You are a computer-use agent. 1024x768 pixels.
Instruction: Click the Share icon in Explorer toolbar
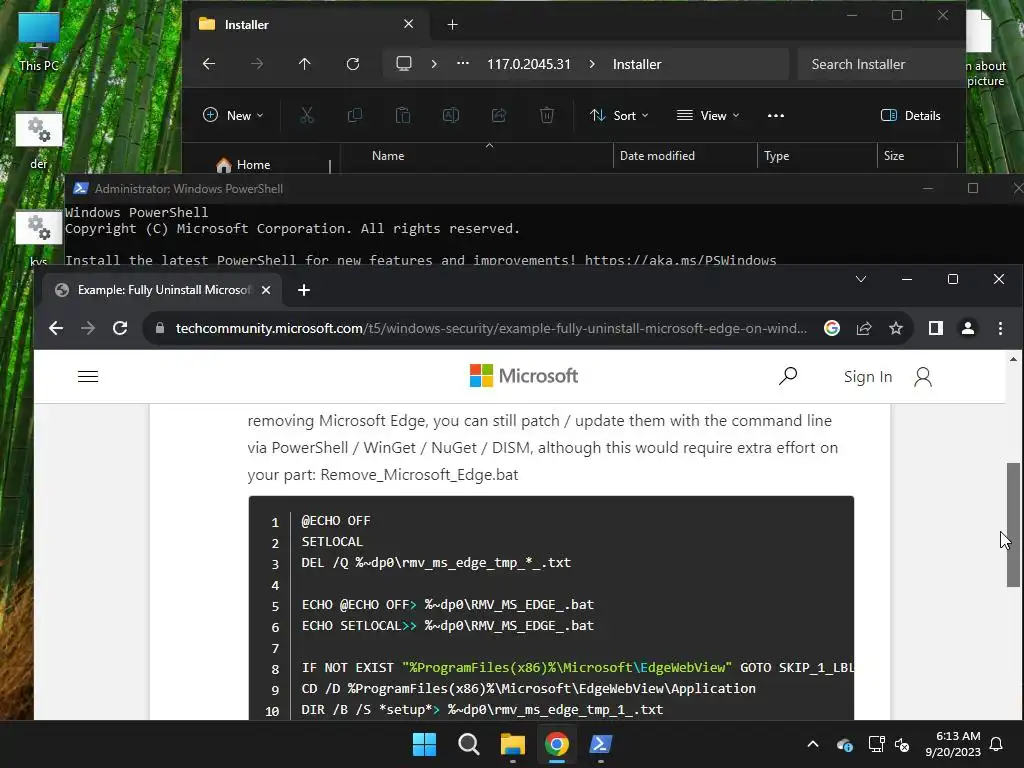499,116
